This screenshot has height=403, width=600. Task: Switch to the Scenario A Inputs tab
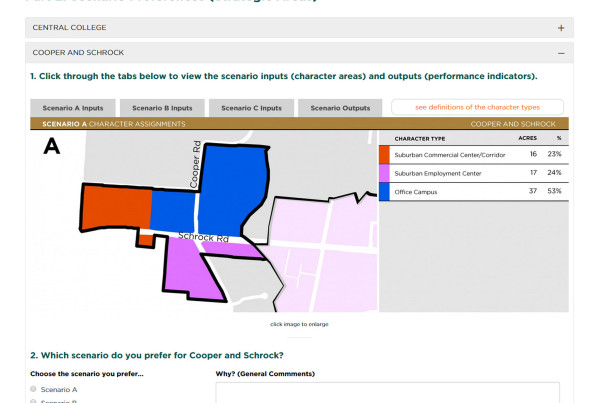(72, 108)
